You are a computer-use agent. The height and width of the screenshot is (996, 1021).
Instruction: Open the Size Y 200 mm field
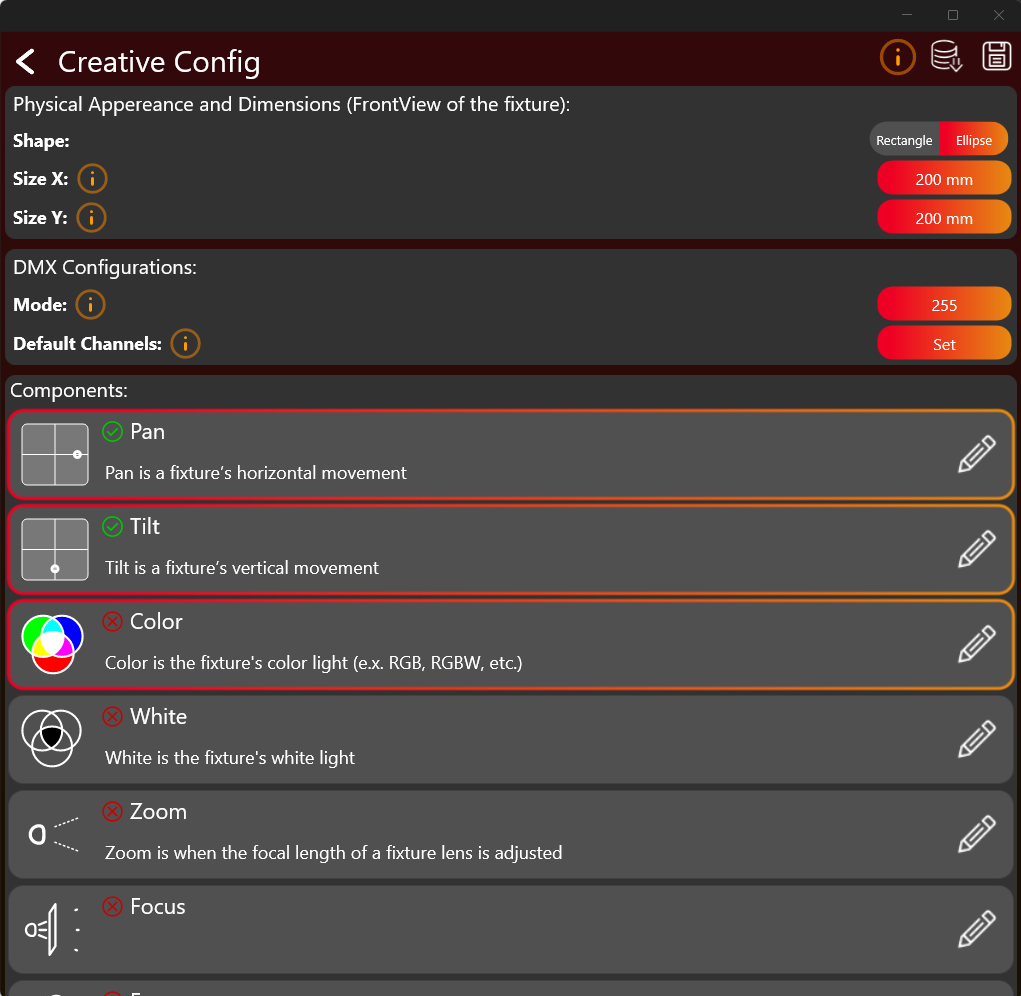944,218
